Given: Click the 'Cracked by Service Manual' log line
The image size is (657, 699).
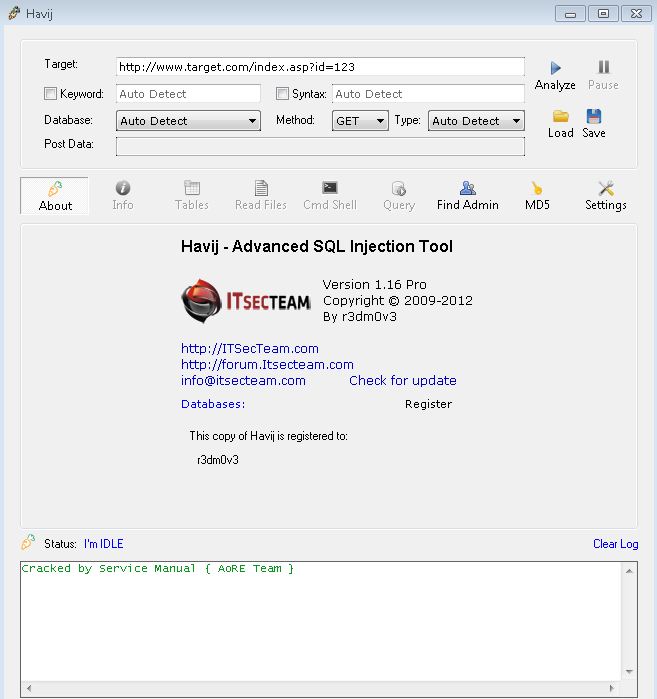Looking at the screenshot, I should click(157, 568).
